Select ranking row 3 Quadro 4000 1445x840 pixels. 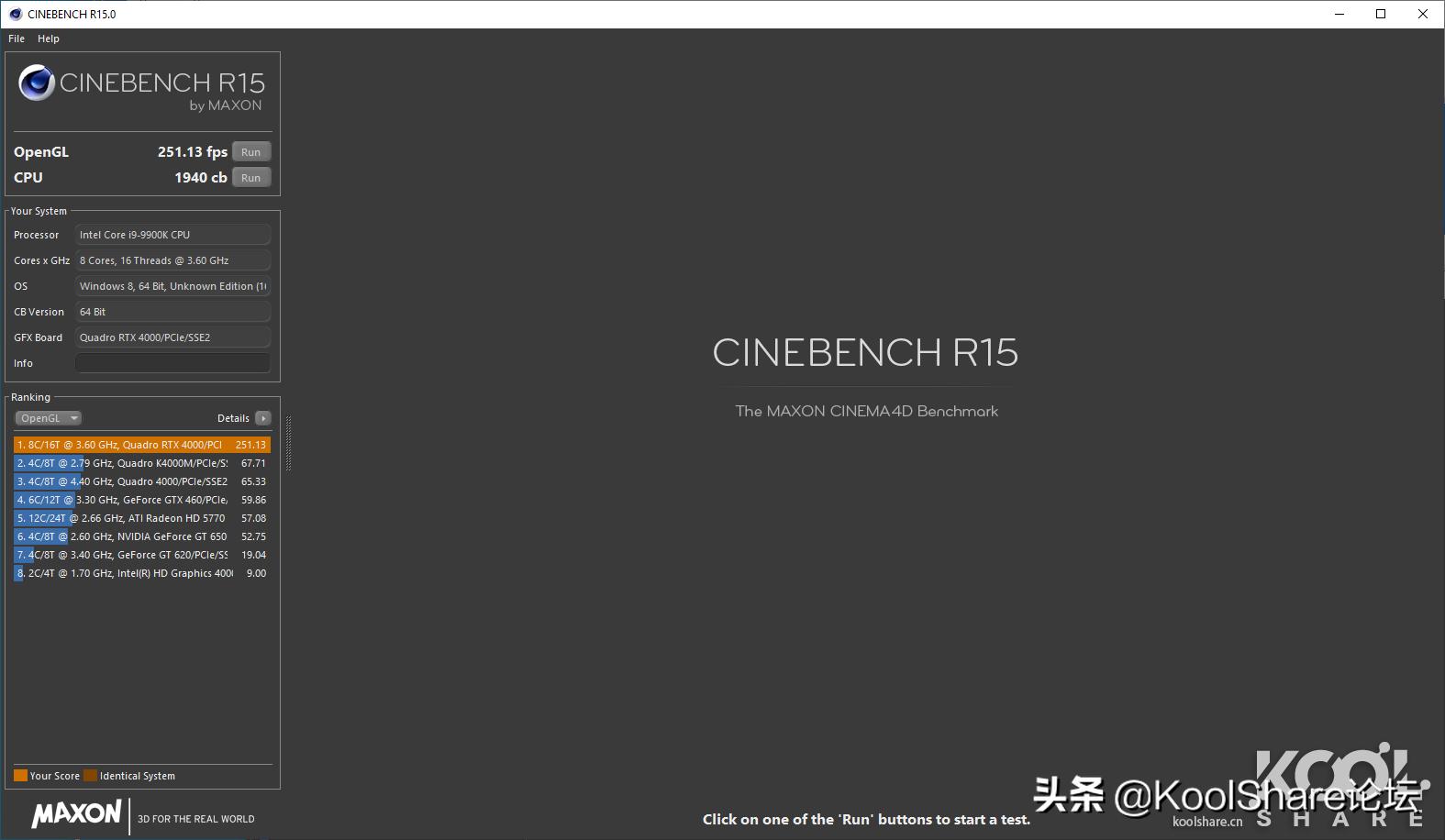click(x=142, y=481)
